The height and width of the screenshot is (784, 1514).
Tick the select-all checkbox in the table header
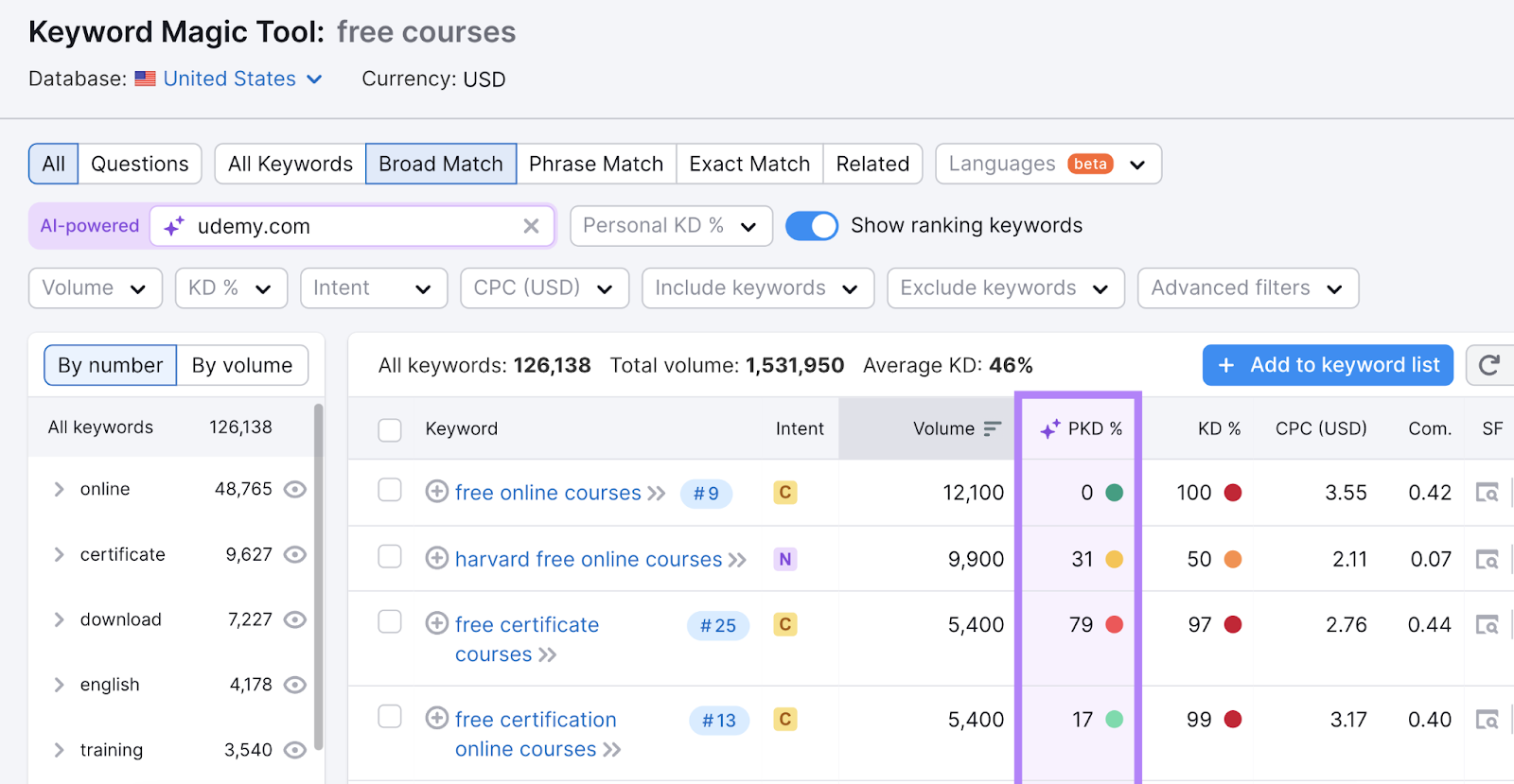390,429
